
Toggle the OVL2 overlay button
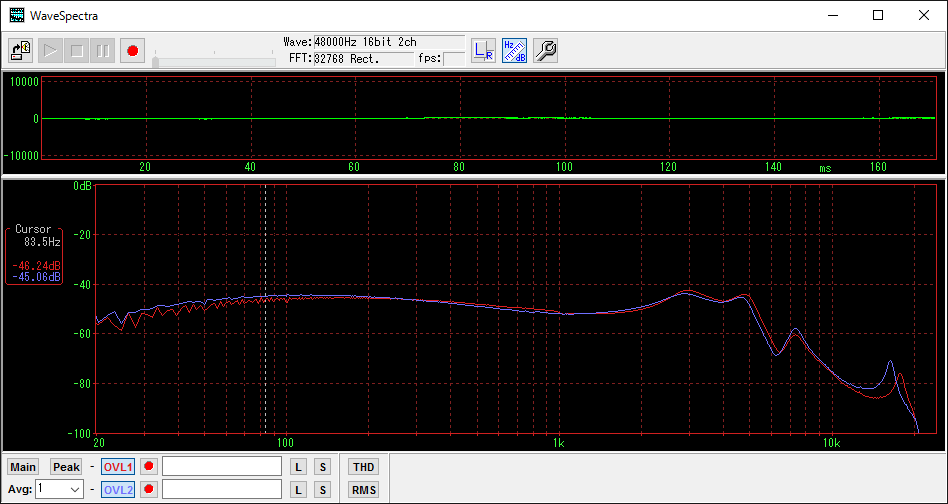pos(118,489)
